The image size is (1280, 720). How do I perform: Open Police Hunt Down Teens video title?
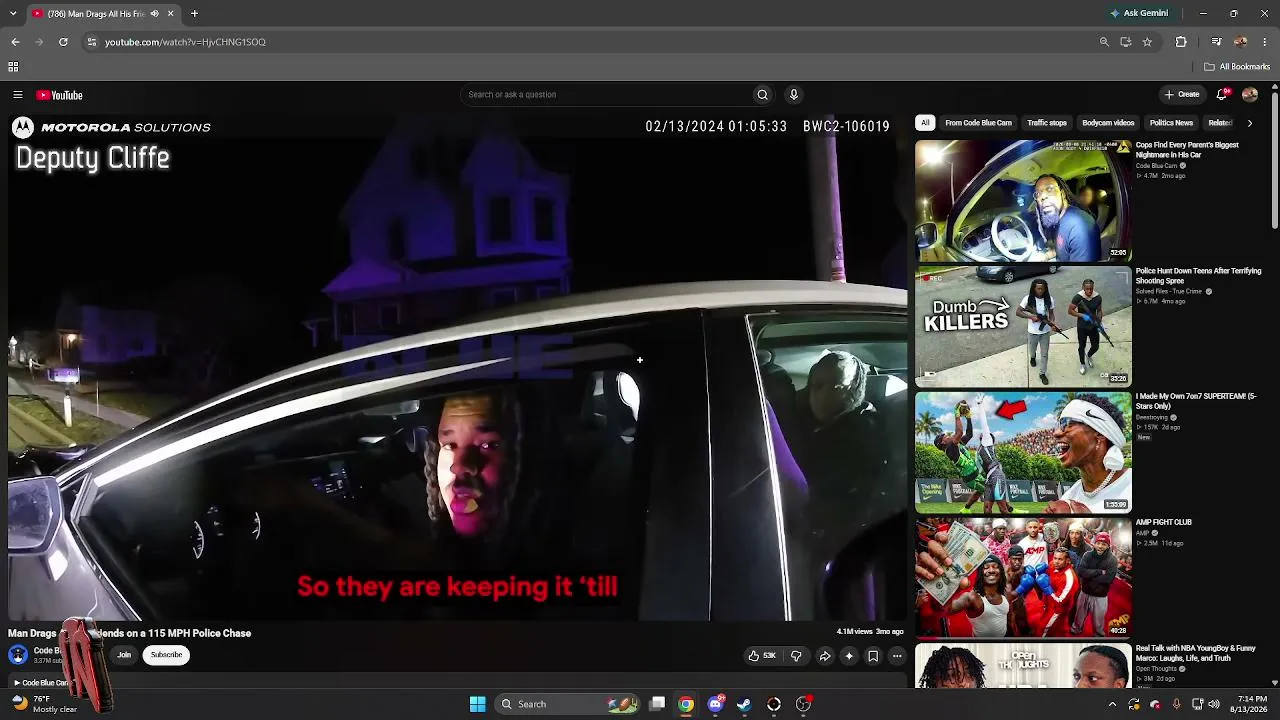click(x=1198, y=276)
